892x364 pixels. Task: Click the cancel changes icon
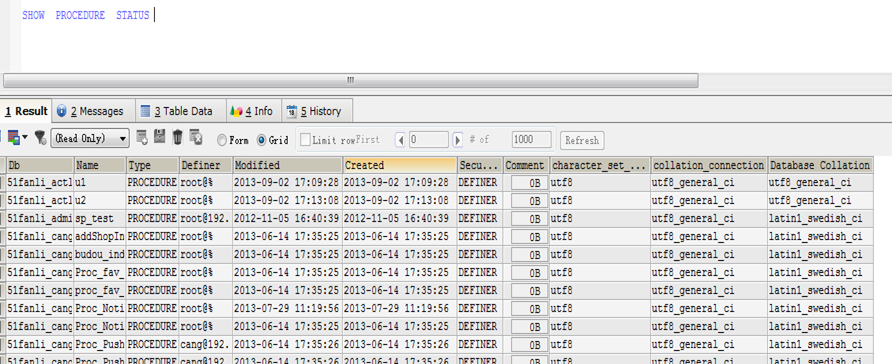pyautogui.click(x=196, y=136)
